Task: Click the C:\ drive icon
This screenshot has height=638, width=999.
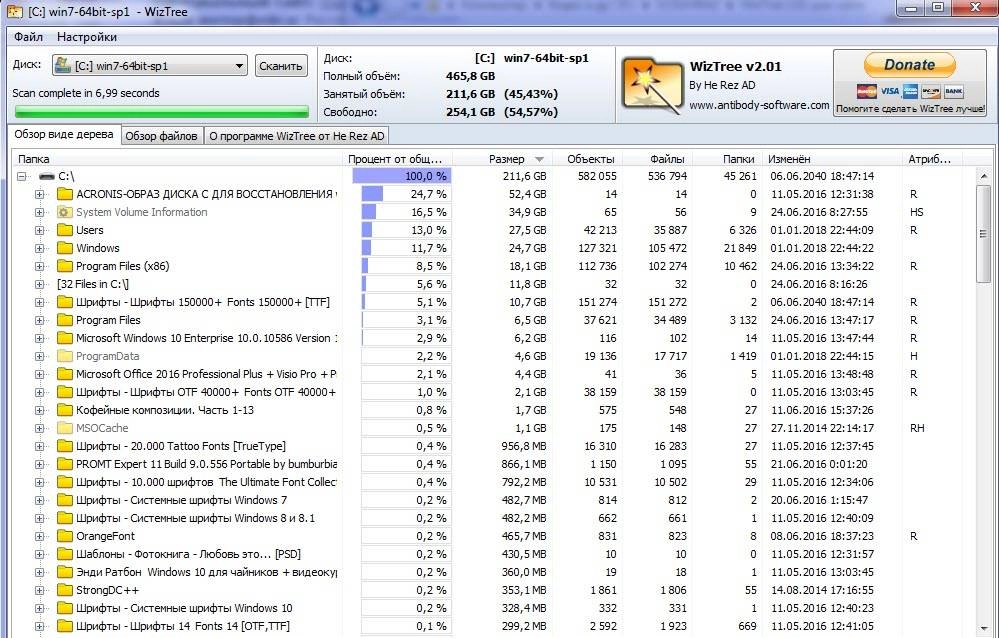Action: [x=47, y=176]
